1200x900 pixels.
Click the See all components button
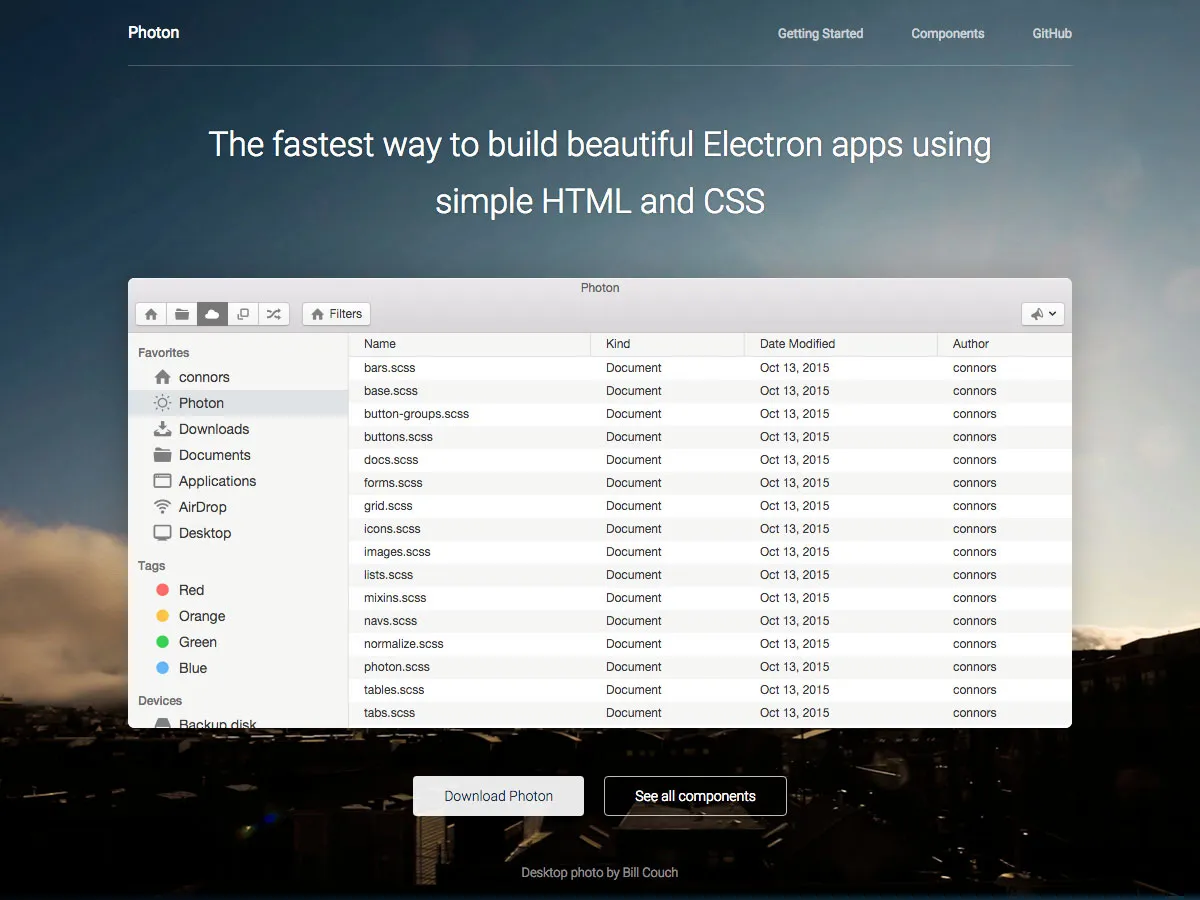click(695, 796)
